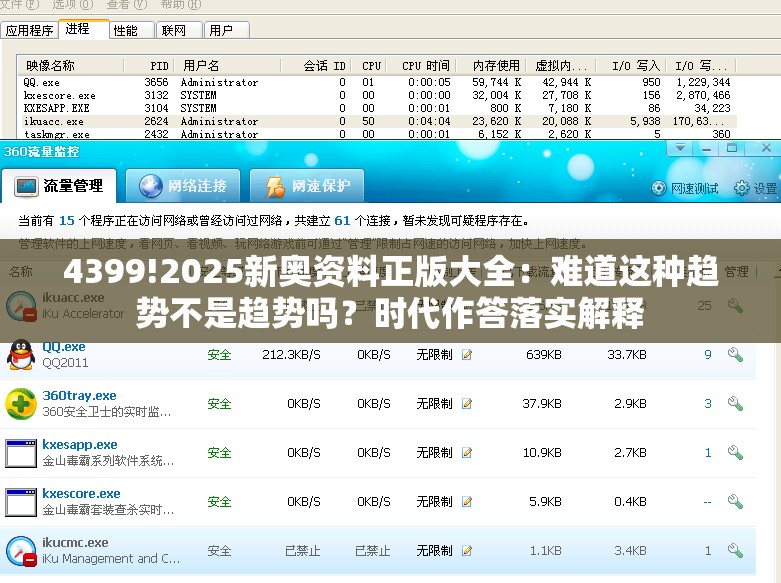Click the 212.3KB/S download speed of QQ.exe
This screenshot has height=583, width=781.
[x=291, y=355]
